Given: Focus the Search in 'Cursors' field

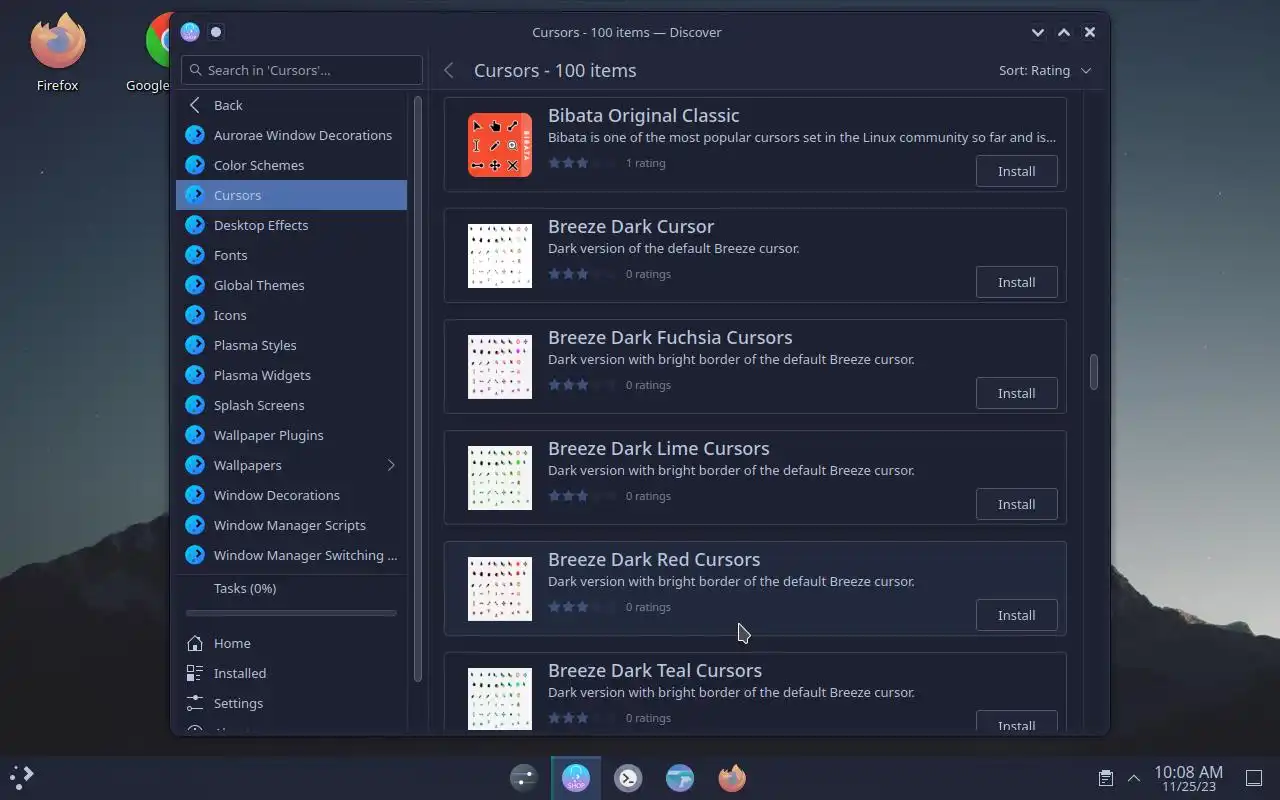Looking at the screenshot, I should coord(302,70).
